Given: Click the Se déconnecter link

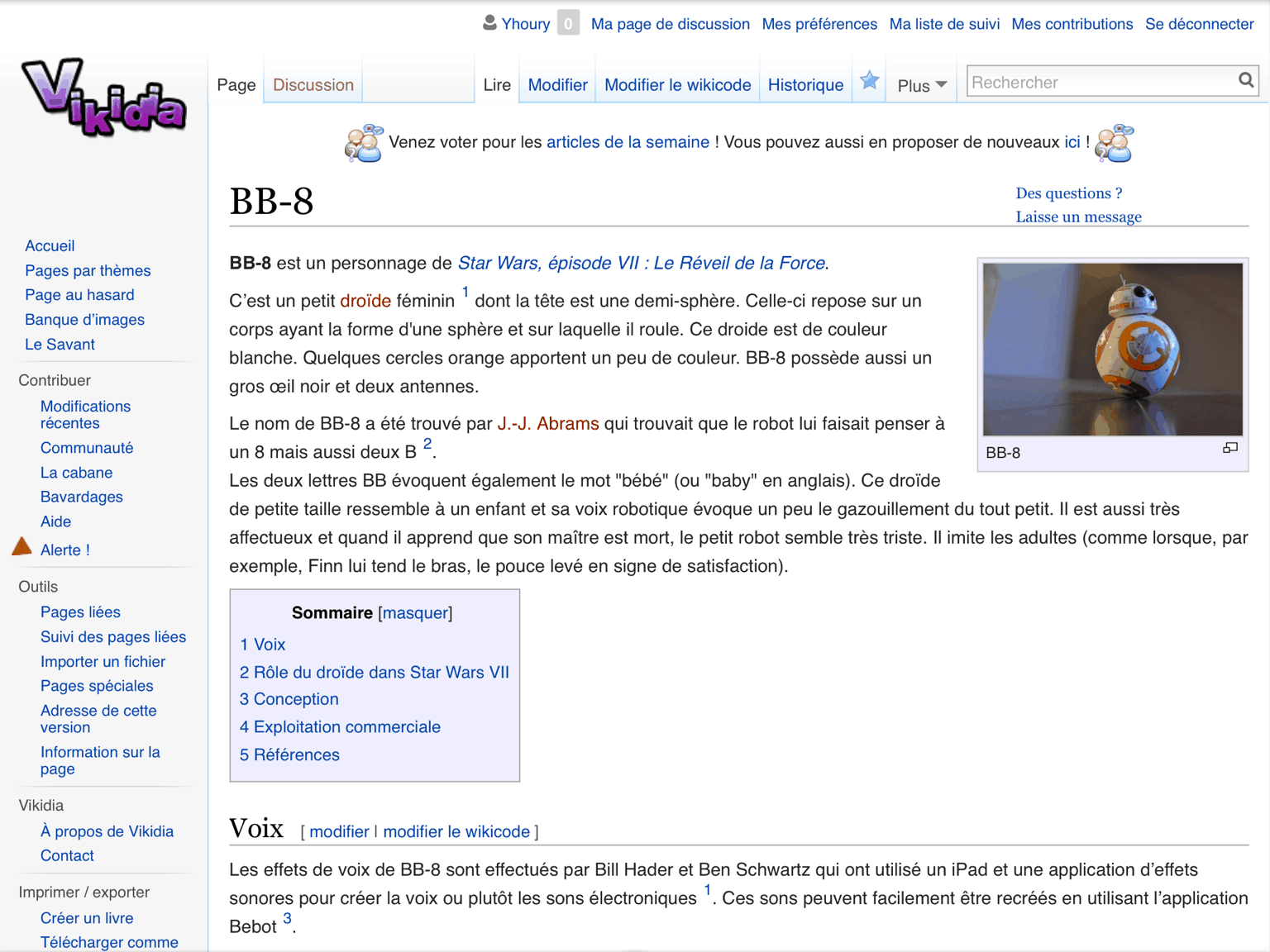Looking at the screenshot, I should tap(1199, 24).
